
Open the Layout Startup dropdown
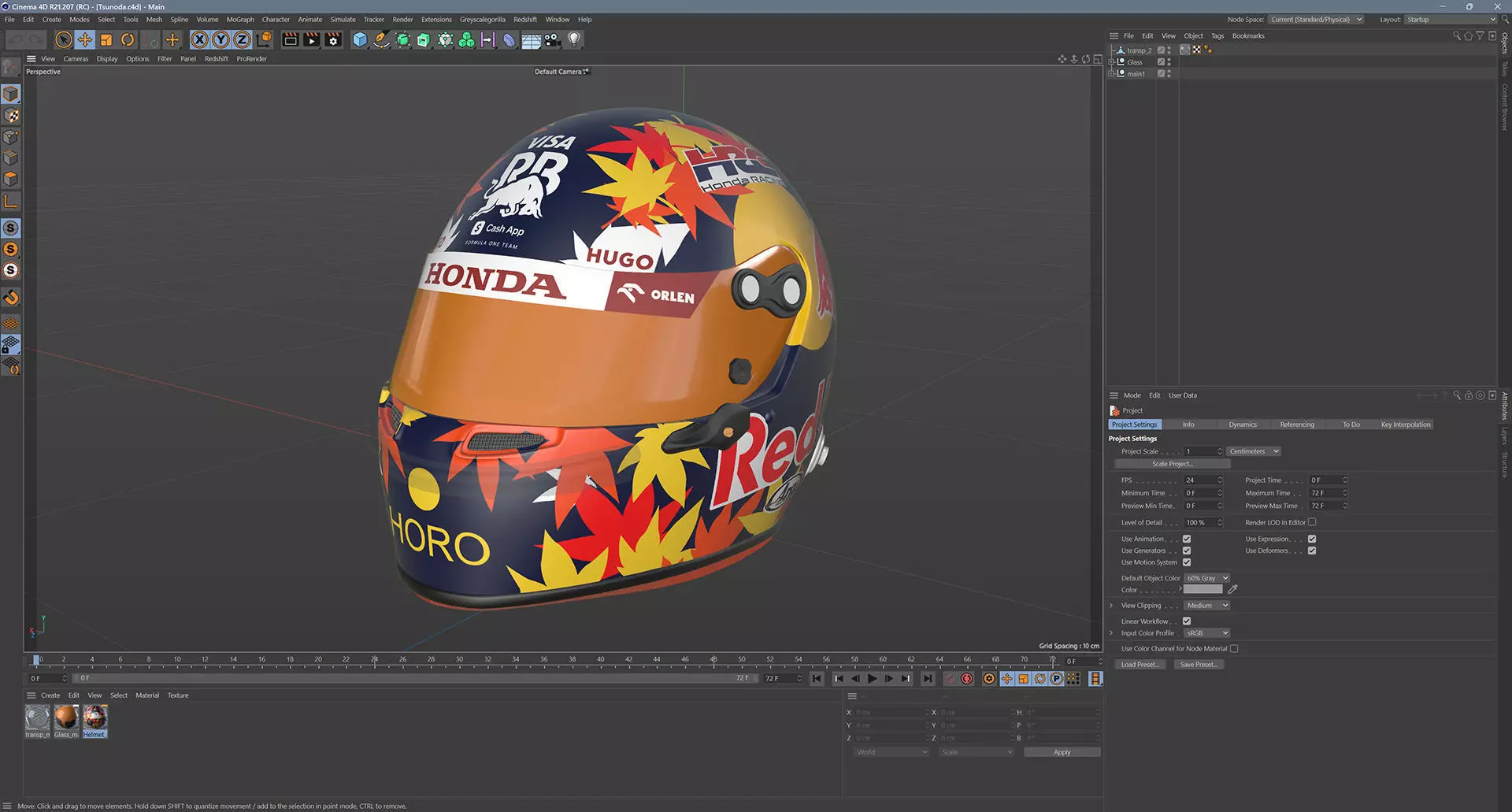[x=1451, y=19]
